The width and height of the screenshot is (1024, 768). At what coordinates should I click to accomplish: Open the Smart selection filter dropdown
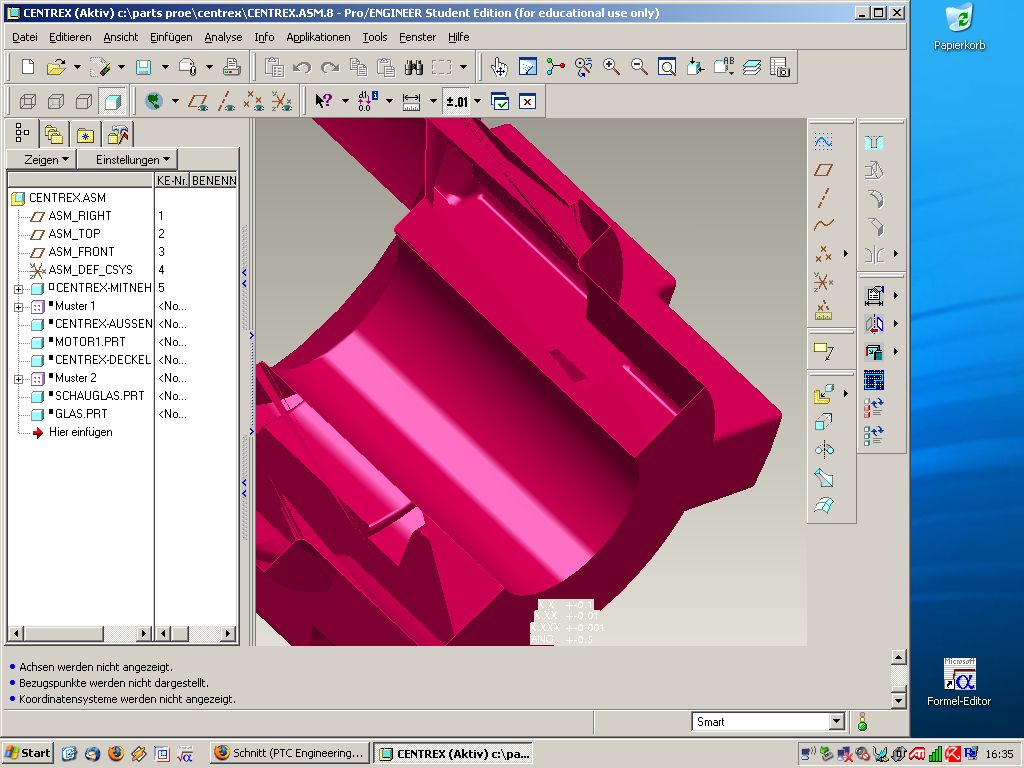point(837,722)
